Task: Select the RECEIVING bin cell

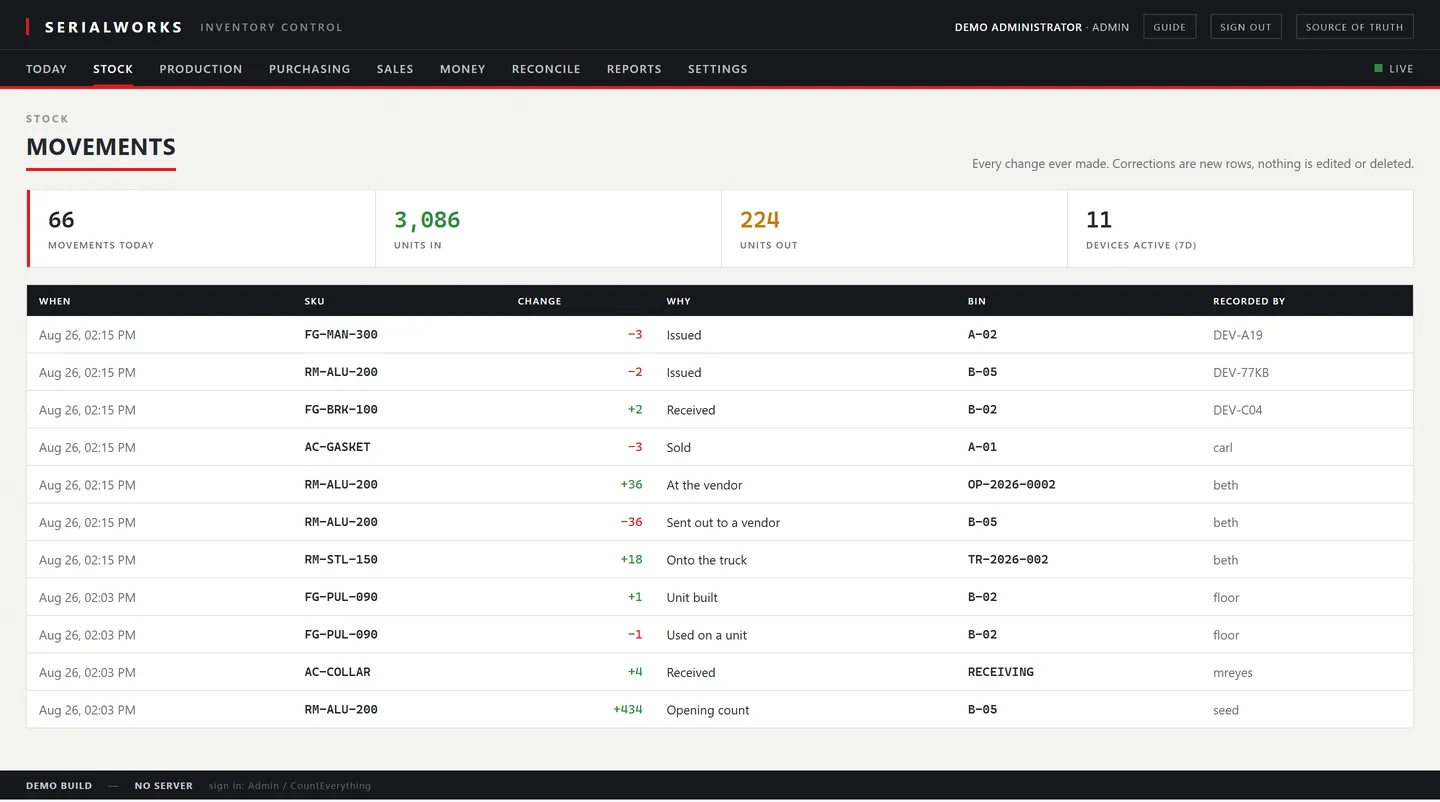Action: tap(1001, 672)
